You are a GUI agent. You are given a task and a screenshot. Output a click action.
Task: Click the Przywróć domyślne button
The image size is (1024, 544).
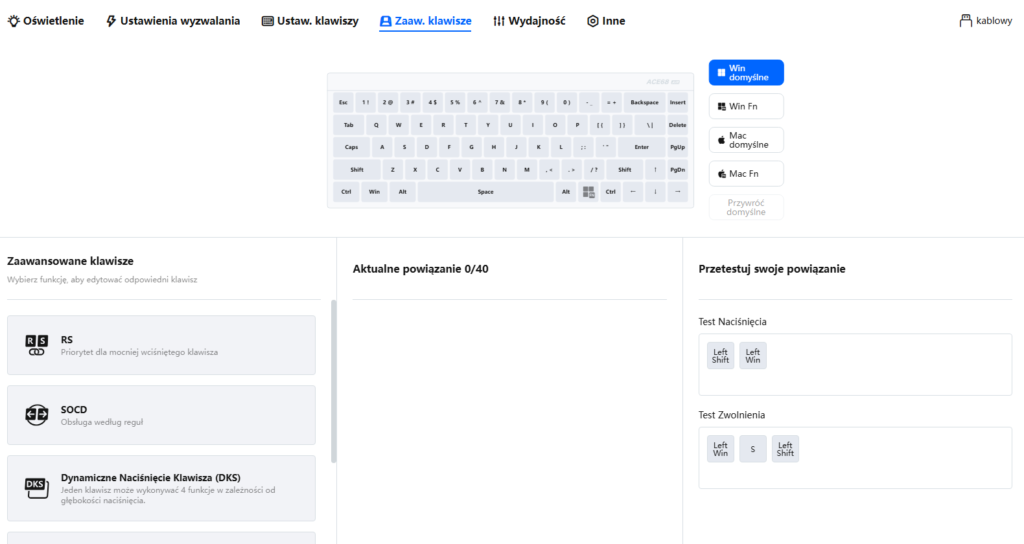point(746,208)
